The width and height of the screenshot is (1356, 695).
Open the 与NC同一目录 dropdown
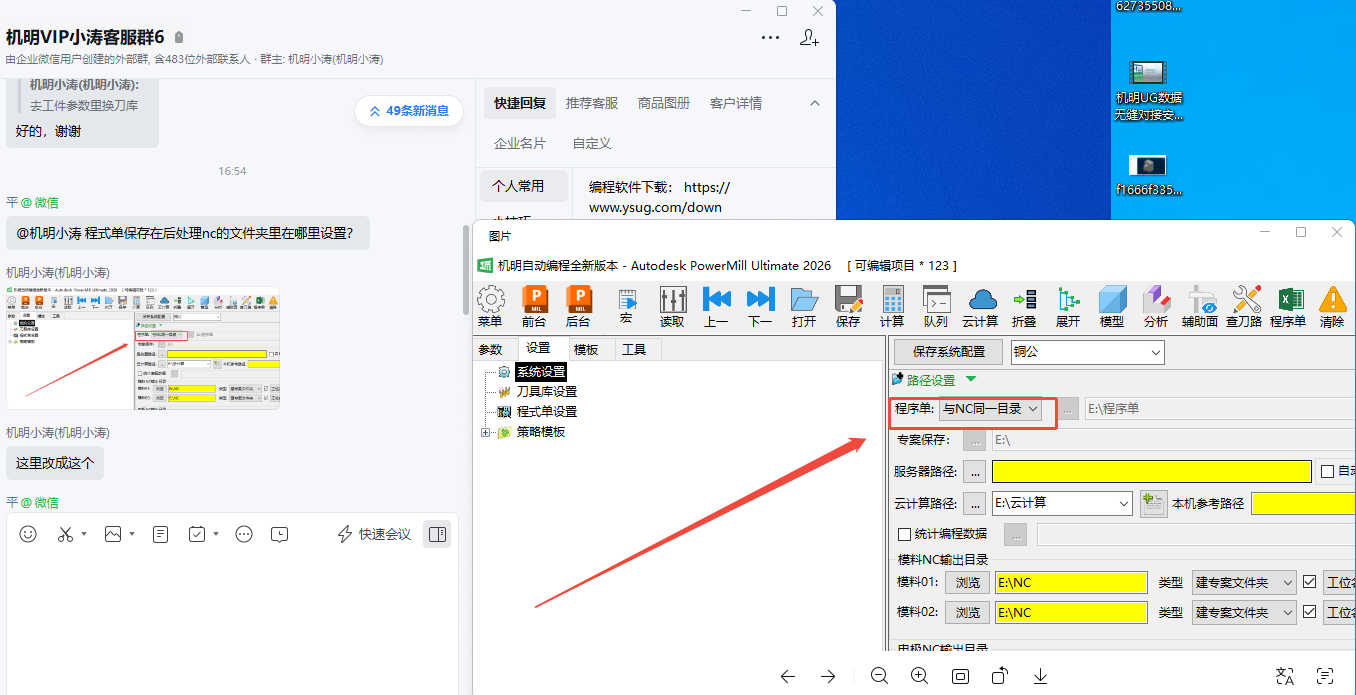click(x=991, y=408)
